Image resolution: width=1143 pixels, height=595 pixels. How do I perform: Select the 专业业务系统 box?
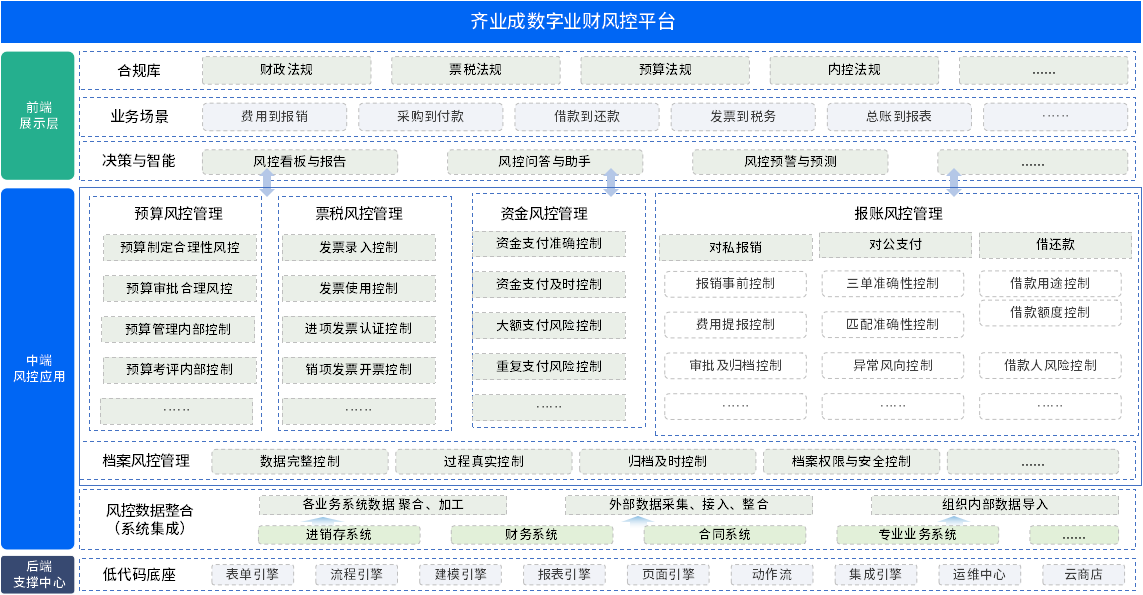pos(917,534)
